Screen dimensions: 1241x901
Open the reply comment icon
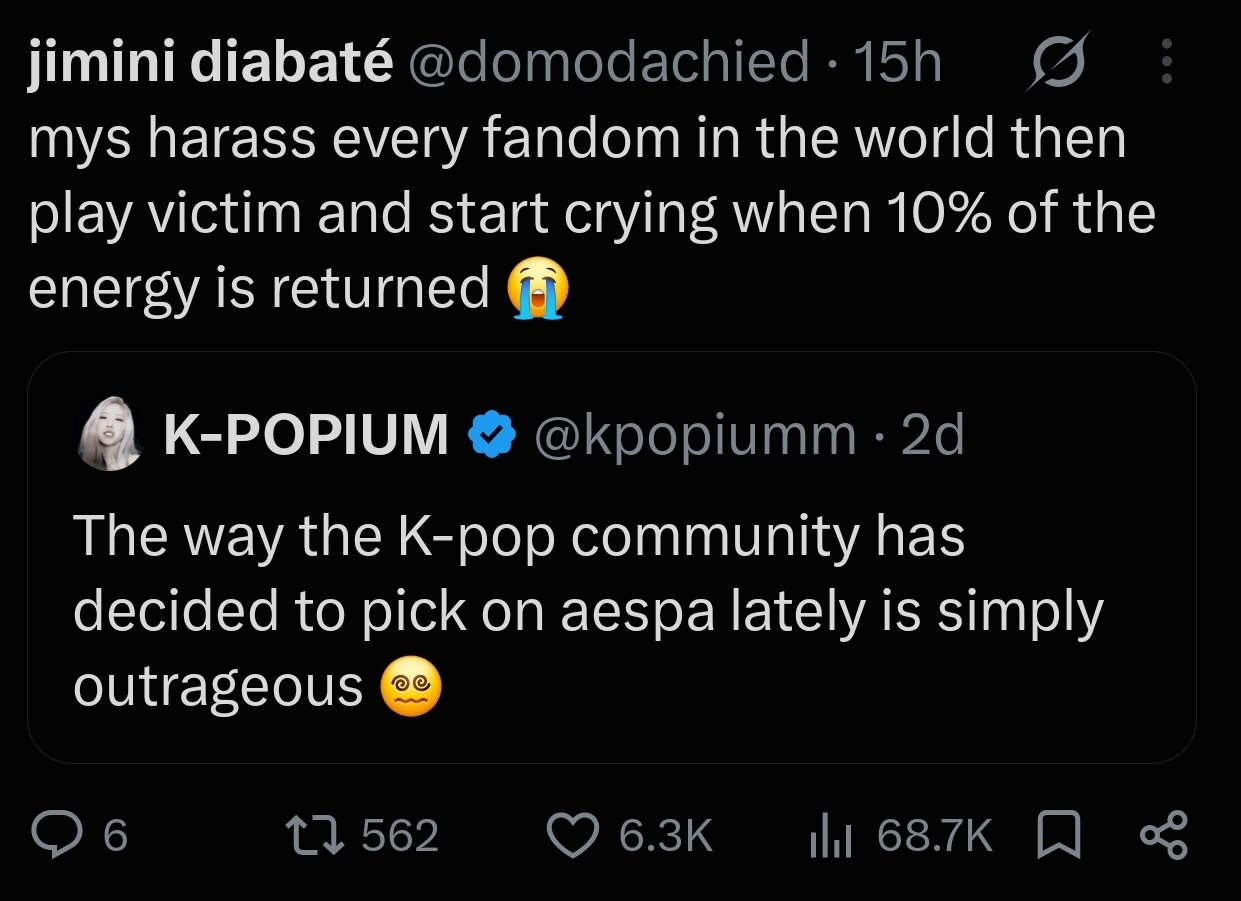(x=59, y=835)
